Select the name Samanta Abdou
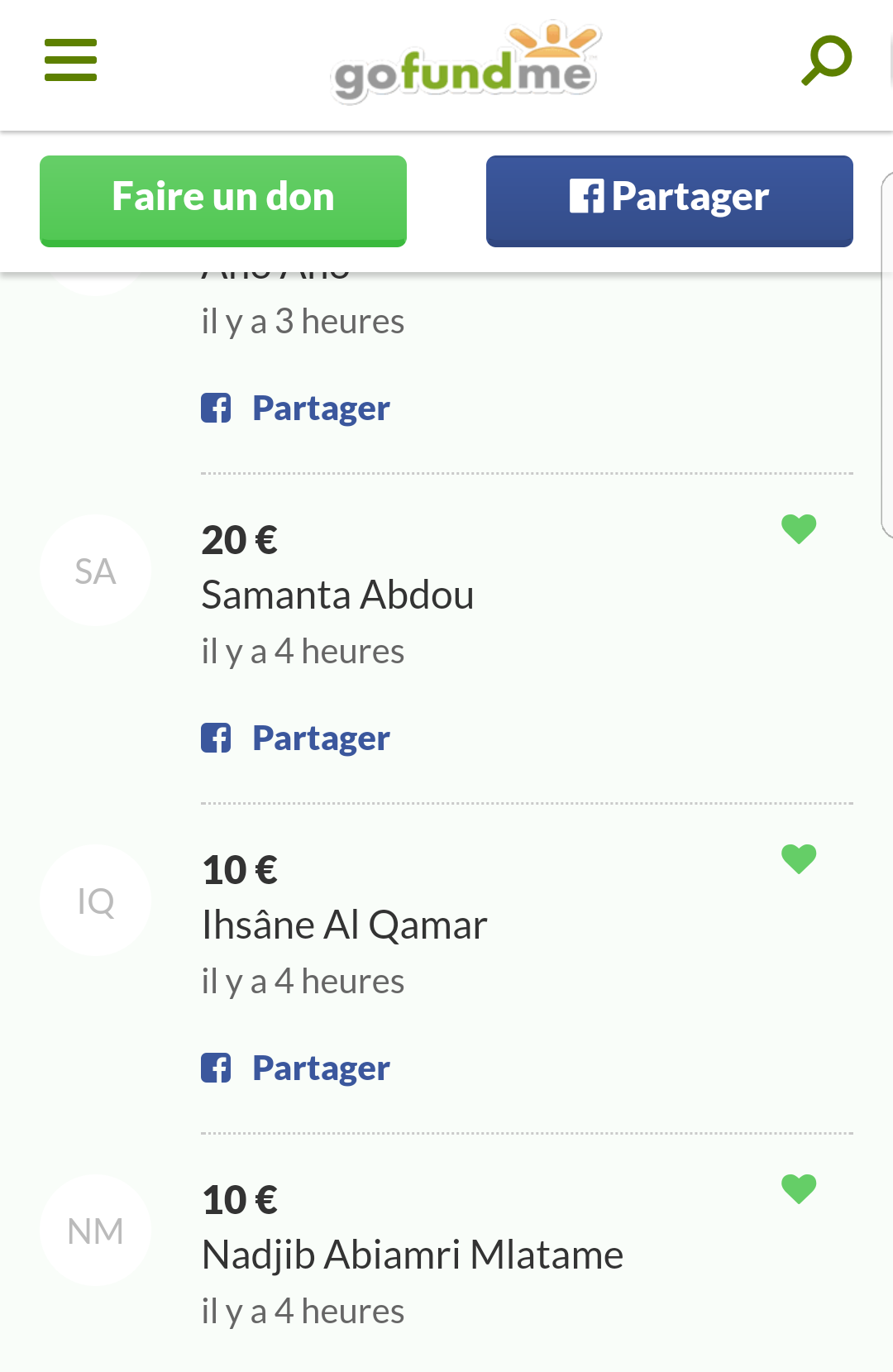The width and height of the screenshot is (893, 1372). [337, 595]
